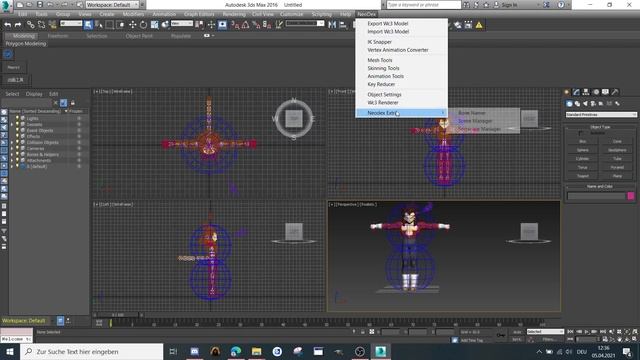Toggle the Angle Snap tool
The width and height of the screenshot is (640, 360).
click(245, 25)
